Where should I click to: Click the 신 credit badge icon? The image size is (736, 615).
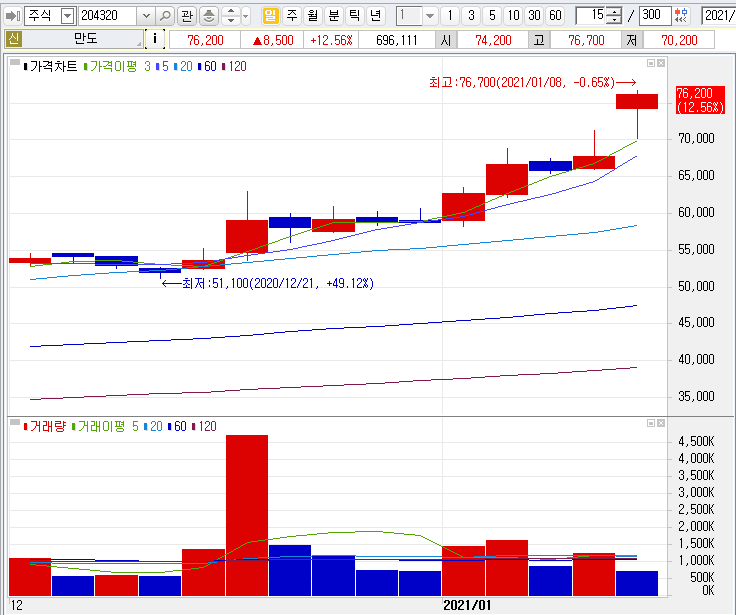pyautogui.click(x=14, y=39)
